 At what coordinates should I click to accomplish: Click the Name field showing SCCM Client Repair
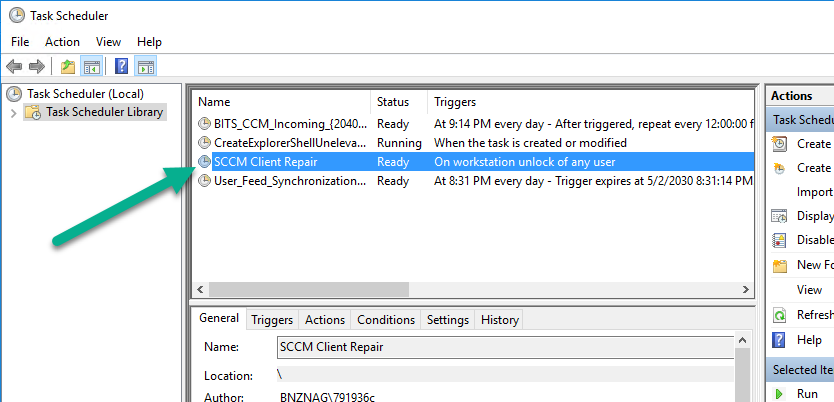pyautogui.click(x=505, y=347)
